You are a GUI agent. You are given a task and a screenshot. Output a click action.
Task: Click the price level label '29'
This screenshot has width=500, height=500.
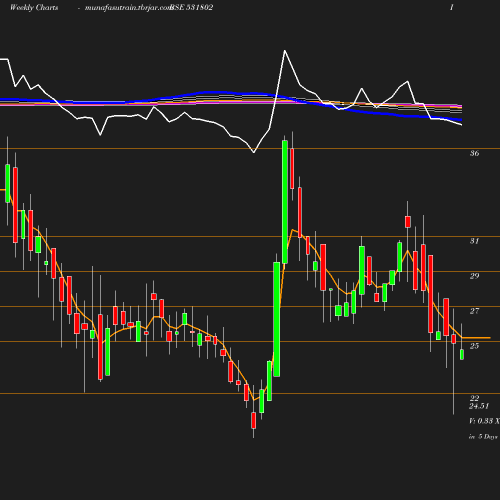(x=474, y=276)
